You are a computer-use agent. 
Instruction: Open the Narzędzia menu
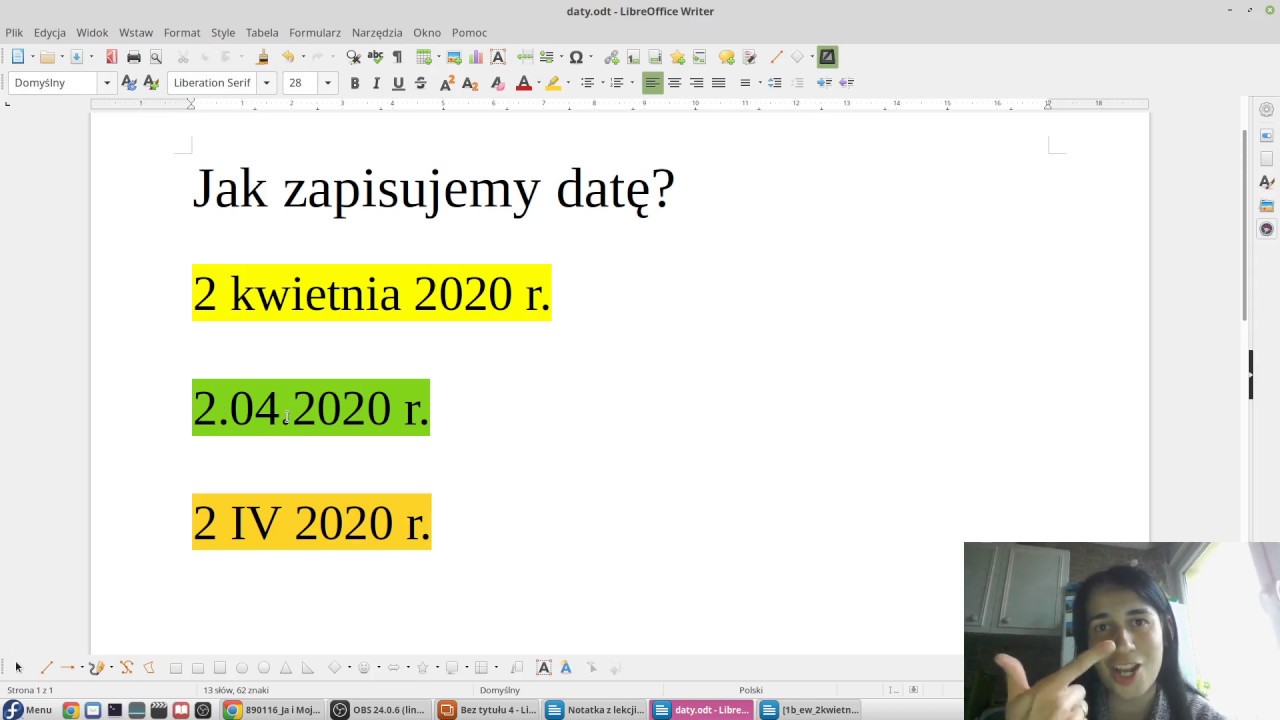pyautogui.click(x=377, y=32)
